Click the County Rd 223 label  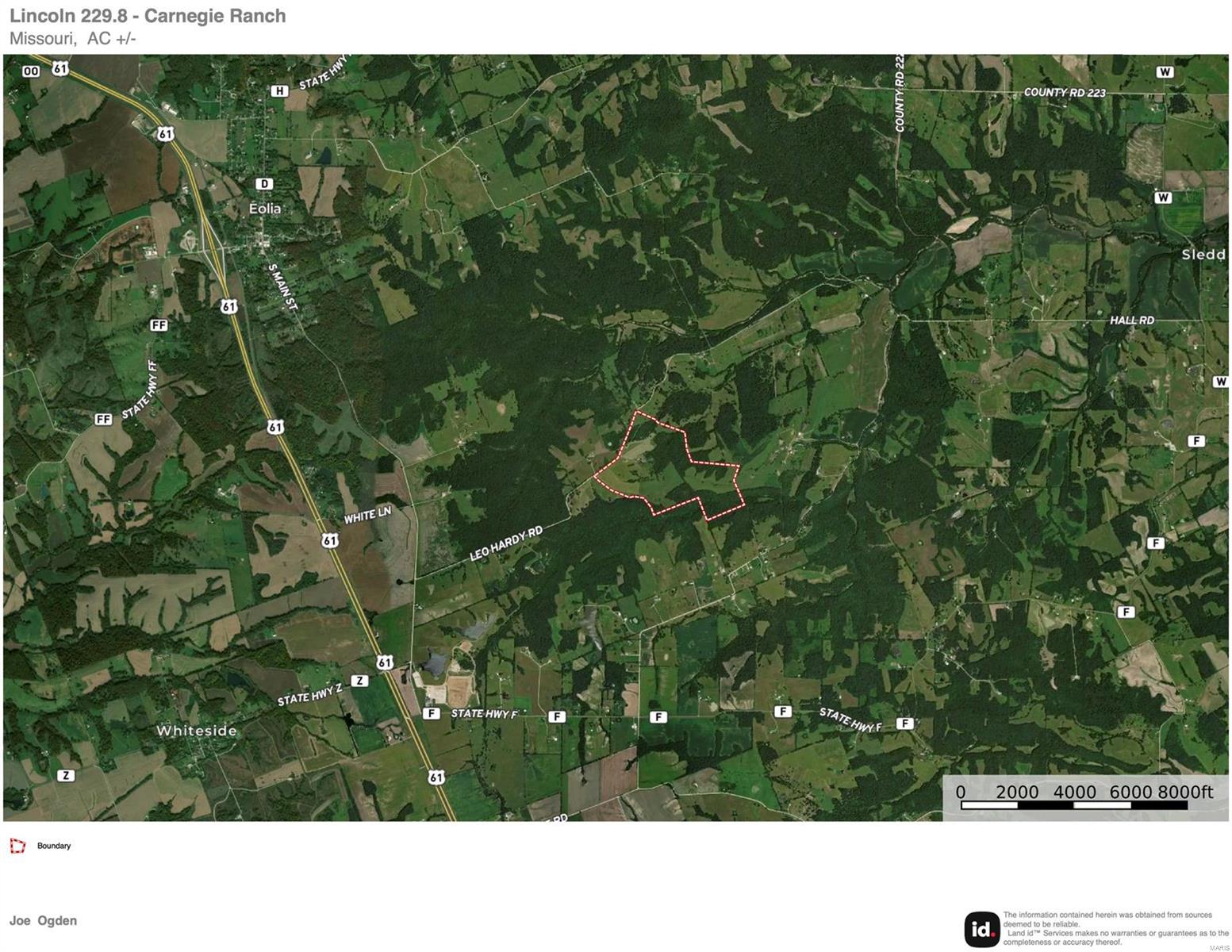click(1065, 93)
